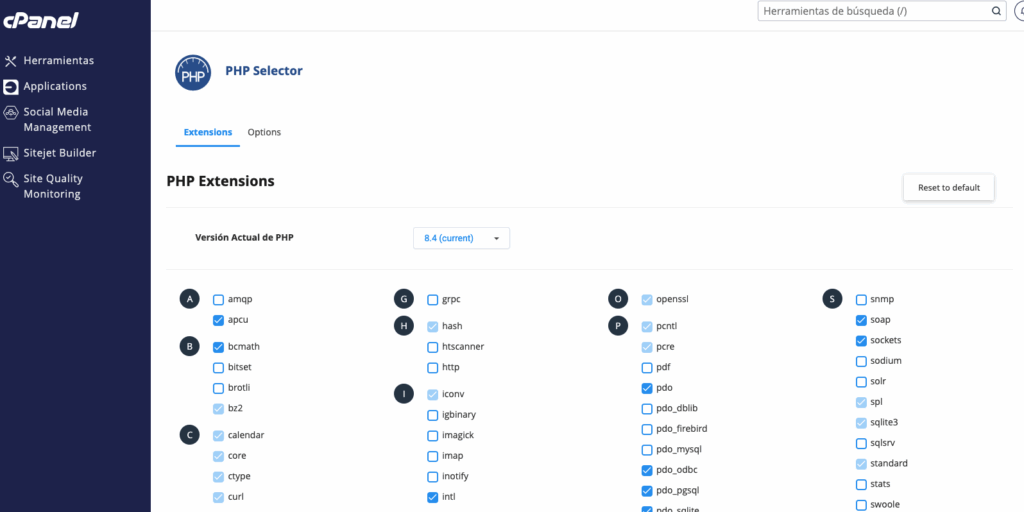Uncheck the pdo extension
This screenshot has height=512, width=1024.
point(647,388)
